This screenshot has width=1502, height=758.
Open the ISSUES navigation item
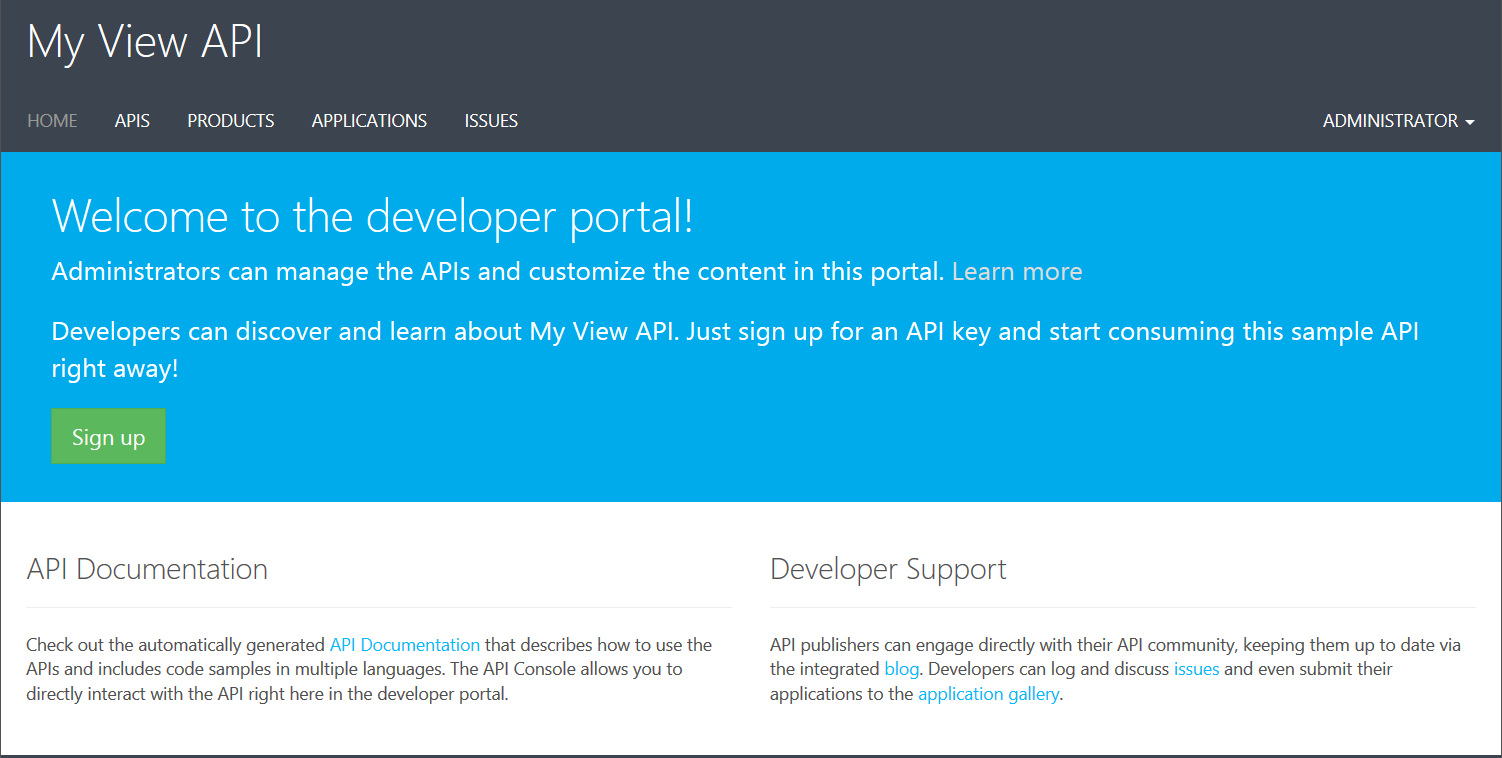pyautogui.click(x=491, y=121)
